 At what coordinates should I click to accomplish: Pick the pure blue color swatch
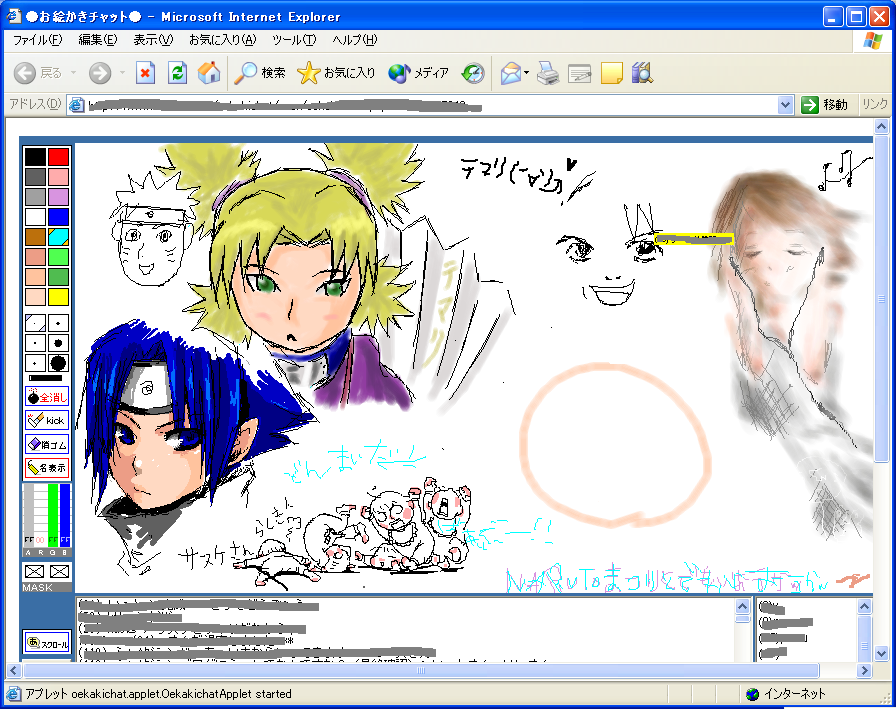point(58,217)
